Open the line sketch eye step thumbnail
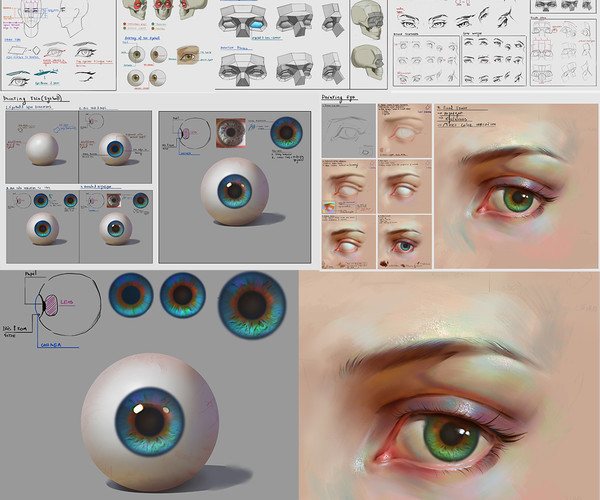Image resolution: width=600 pixels, height=500 pixels. point(349,130)
